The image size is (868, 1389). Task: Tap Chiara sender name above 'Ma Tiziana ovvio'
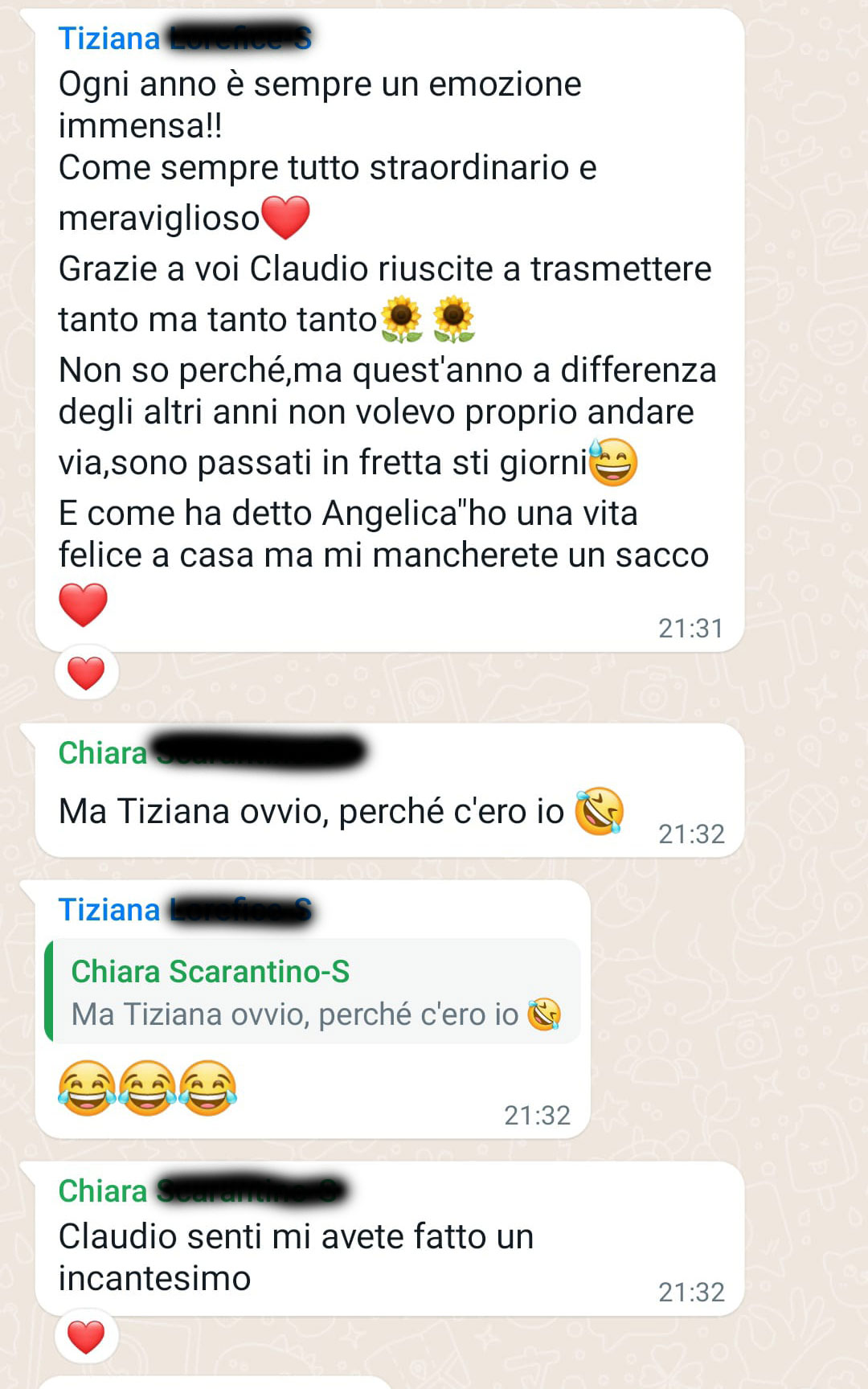103,753
